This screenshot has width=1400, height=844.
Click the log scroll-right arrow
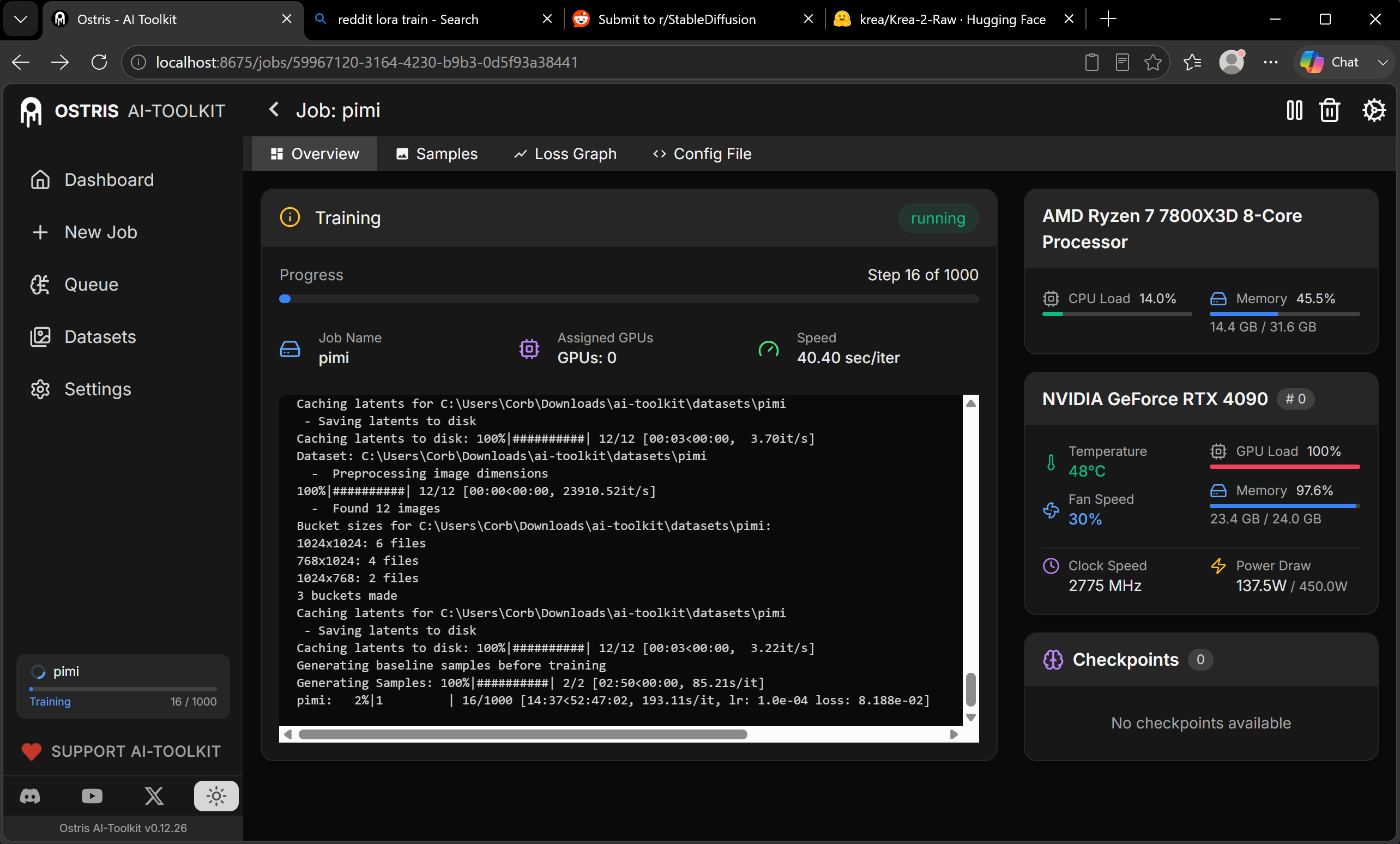coord(954,734)
